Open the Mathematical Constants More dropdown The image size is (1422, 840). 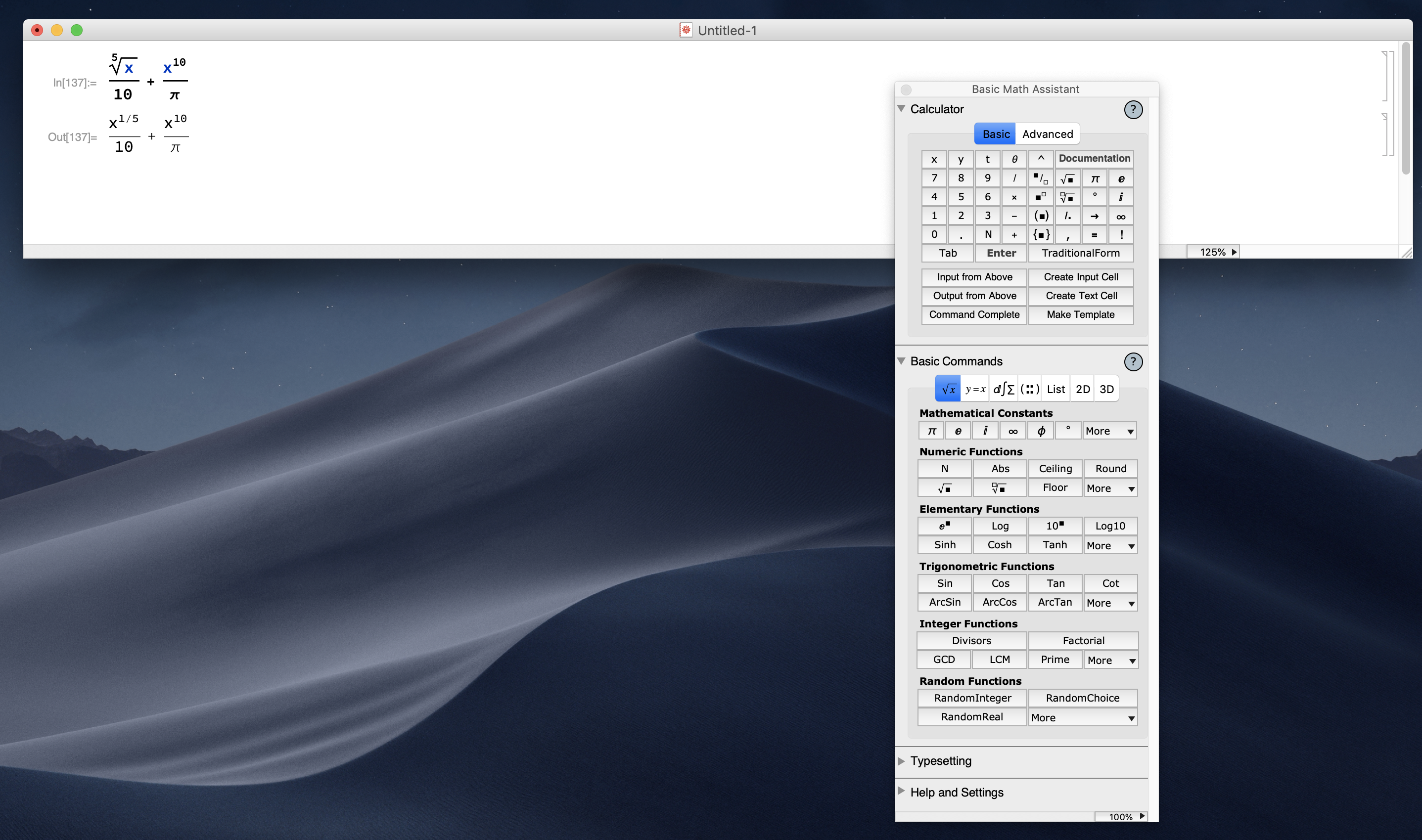pos(1109,431)
